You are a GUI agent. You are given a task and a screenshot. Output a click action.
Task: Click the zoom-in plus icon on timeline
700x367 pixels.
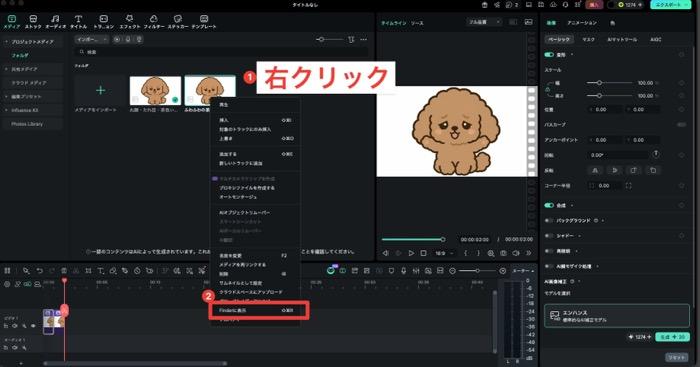pyautogui.click(x=503, y=271)
